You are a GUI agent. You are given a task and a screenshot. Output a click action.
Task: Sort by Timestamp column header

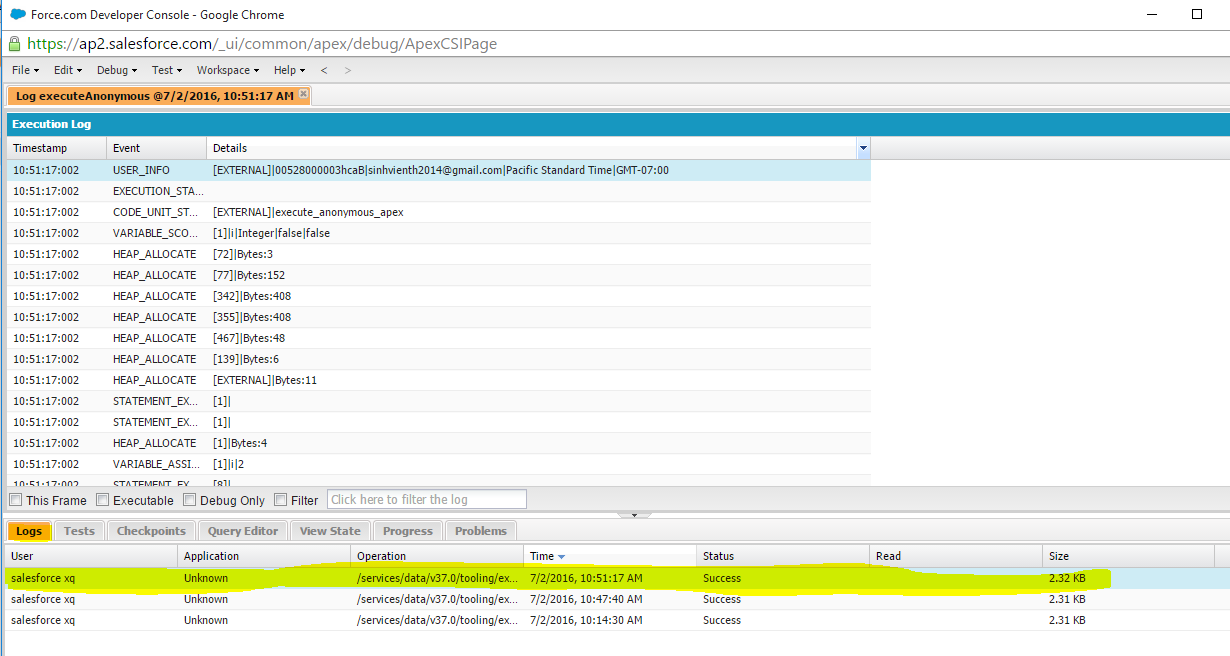click(x=56, y=148)
